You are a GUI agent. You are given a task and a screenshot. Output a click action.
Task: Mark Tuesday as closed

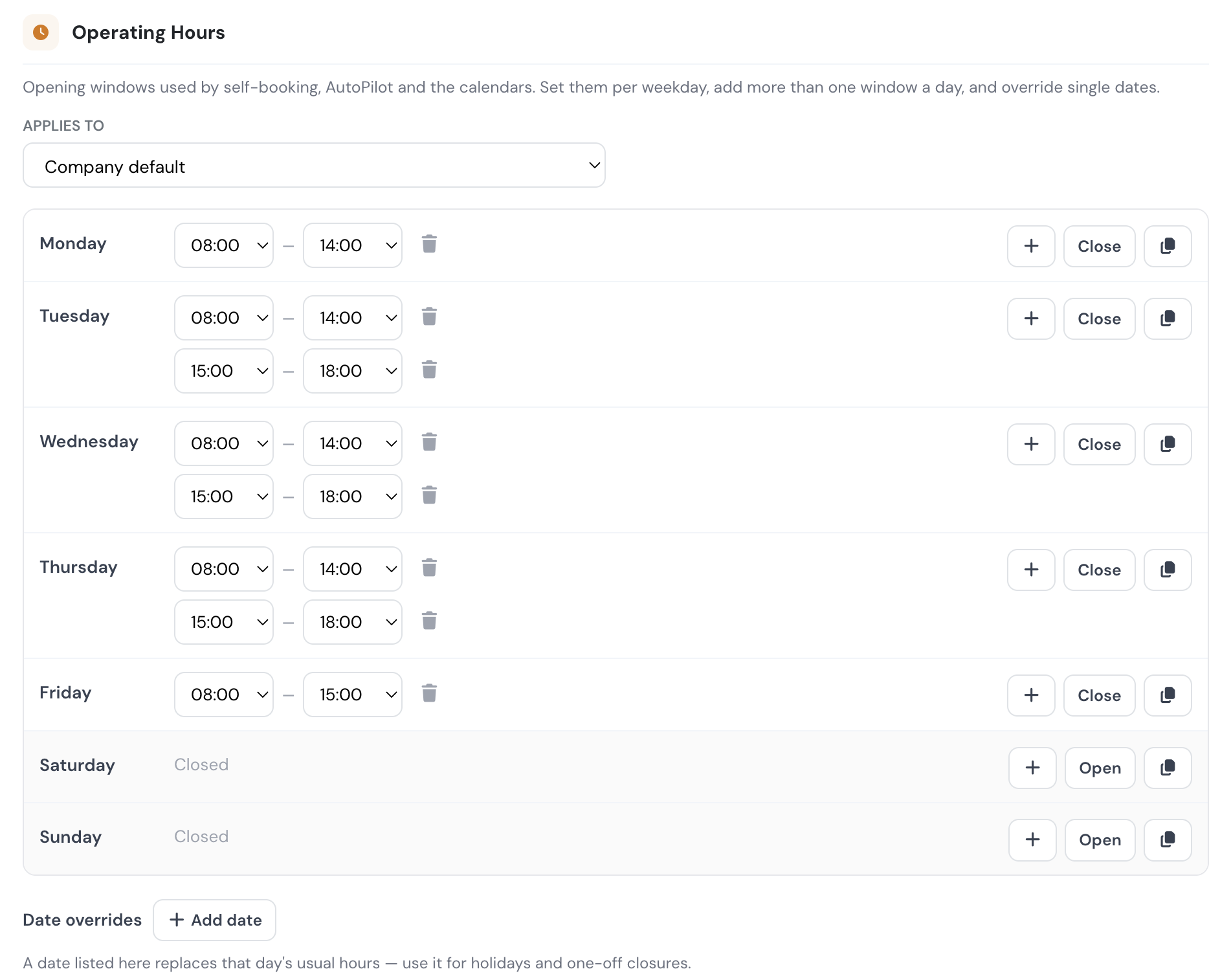[x=1099, y=318]
